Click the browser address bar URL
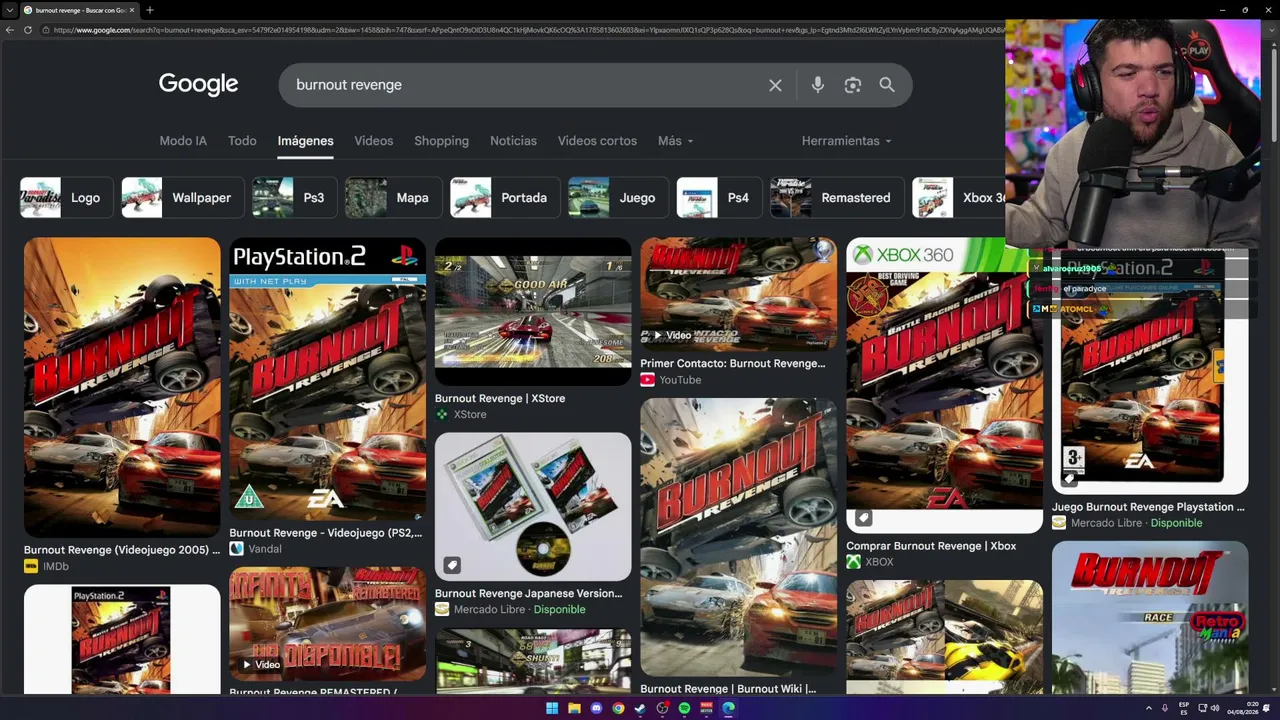This screenshot has width=1280, height=720. (530, 30)
